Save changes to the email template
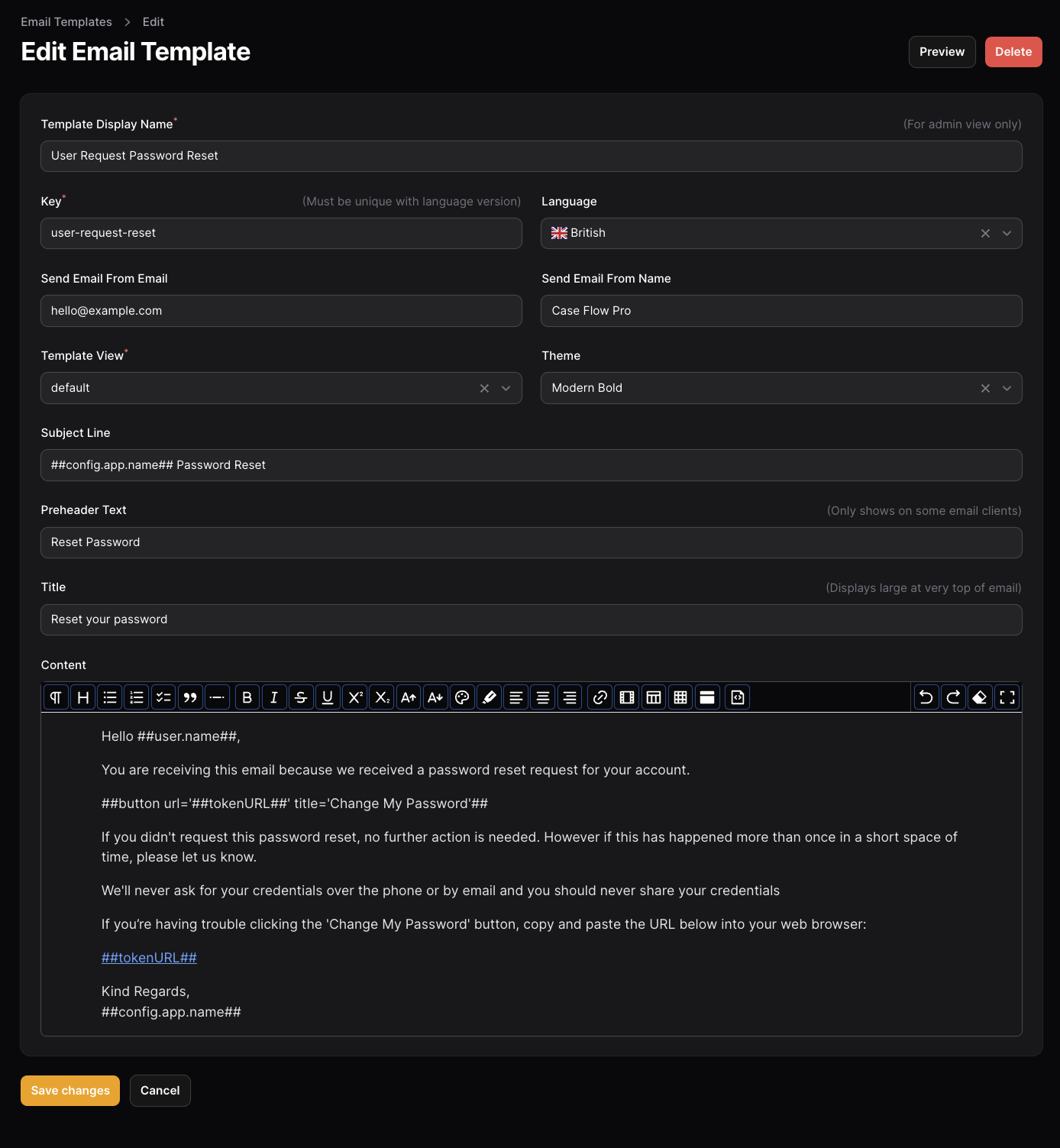The height and width of the screenshot is (1148, 1060). pyautogui.click(x=69, y=1091)
